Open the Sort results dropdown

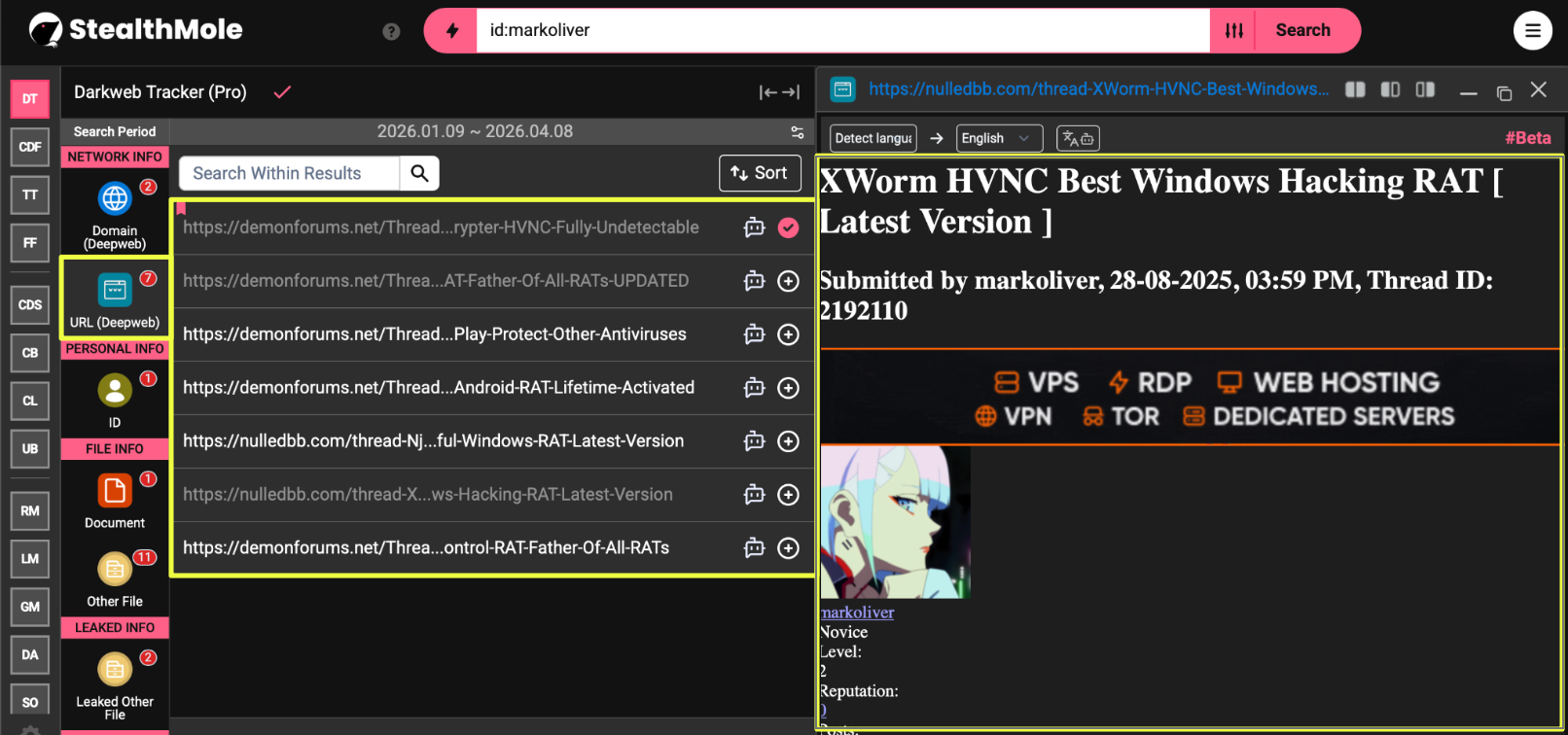click(x=760, y=173)
